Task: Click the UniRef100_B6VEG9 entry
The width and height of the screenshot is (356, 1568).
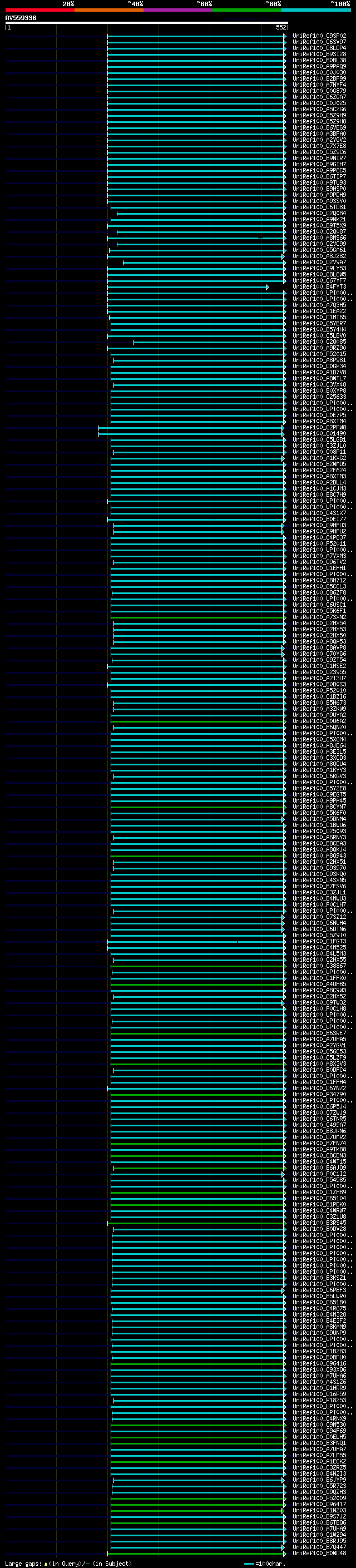Action: pos(319,128)
